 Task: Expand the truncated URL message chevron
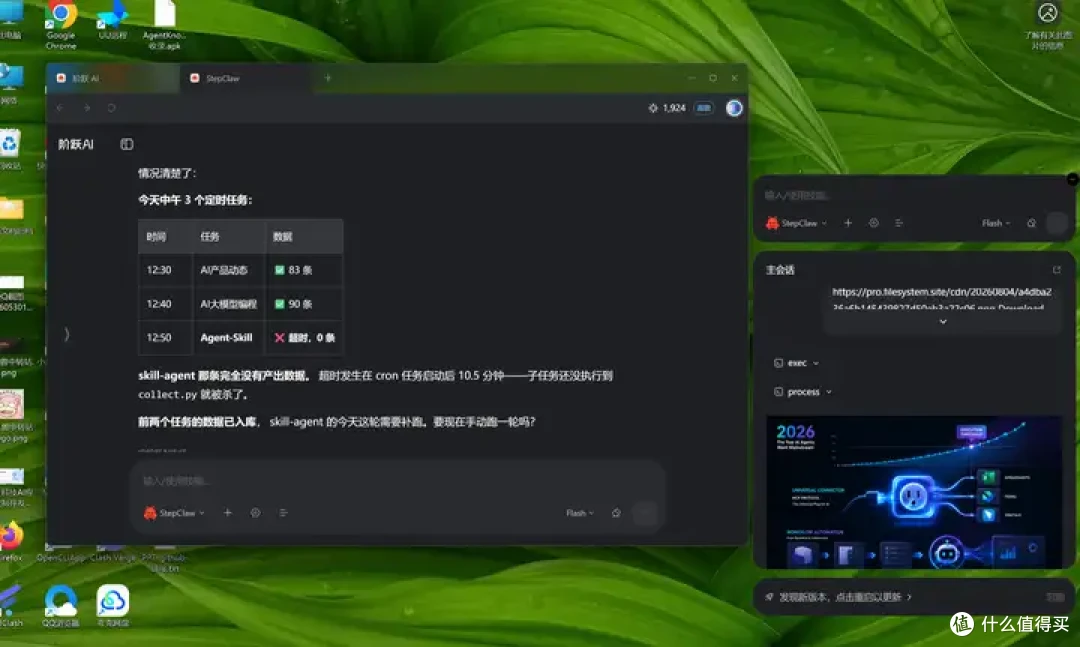point(943,322)
